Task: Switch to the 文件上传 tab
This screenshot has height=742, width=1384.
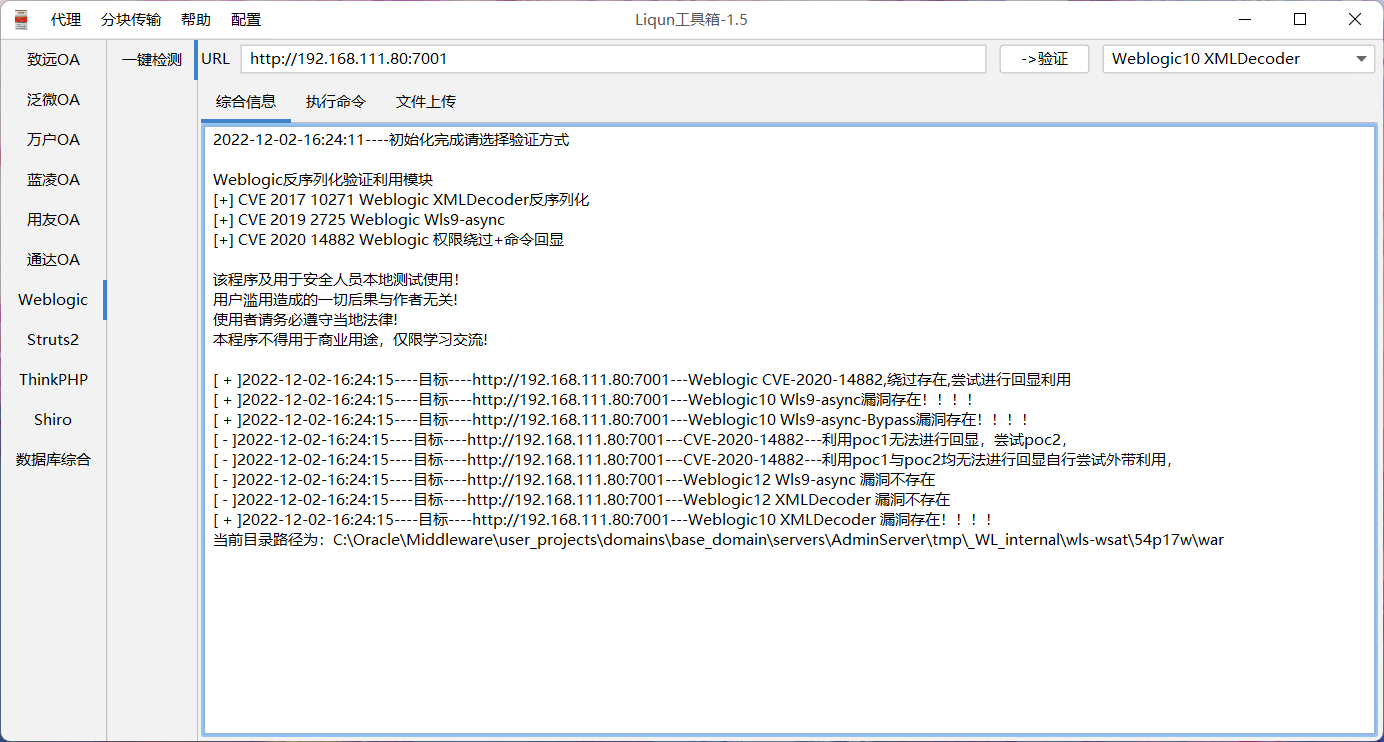Action: 426,102
